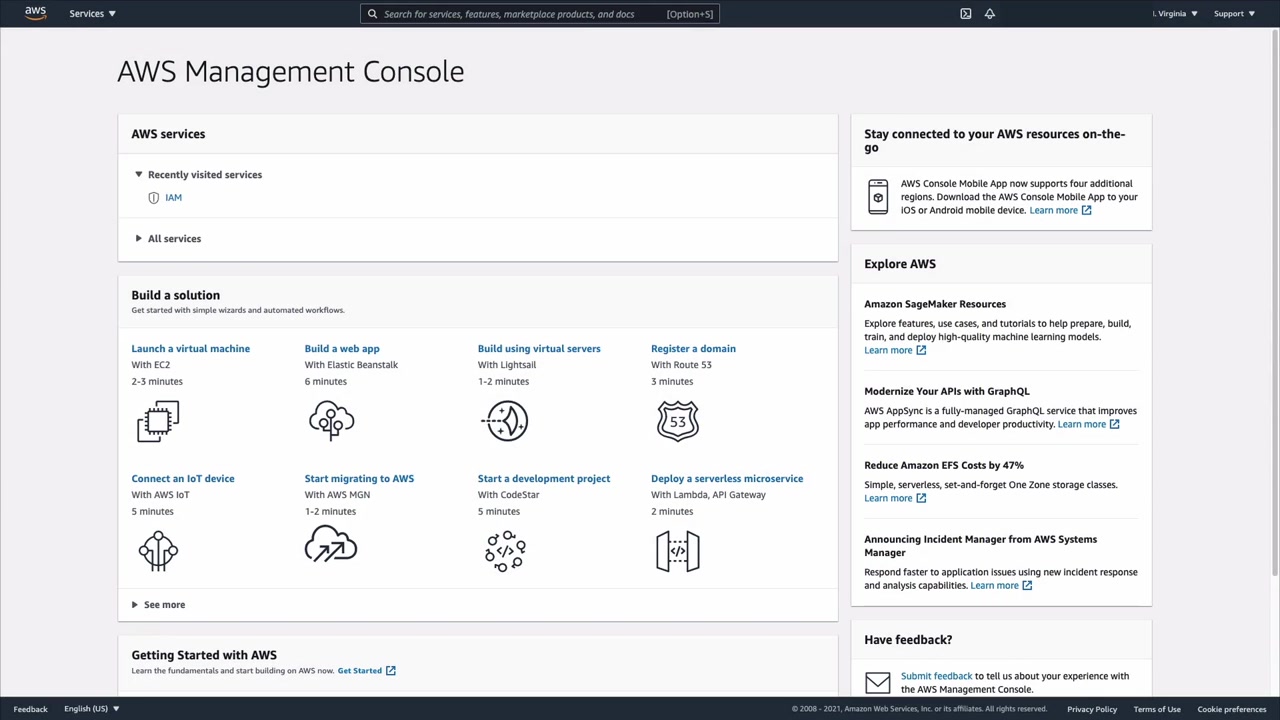The height and width of the screenshot is (720, 1280).
Task: Open the Services dropdown menu
Action: [x=92, y=14]
